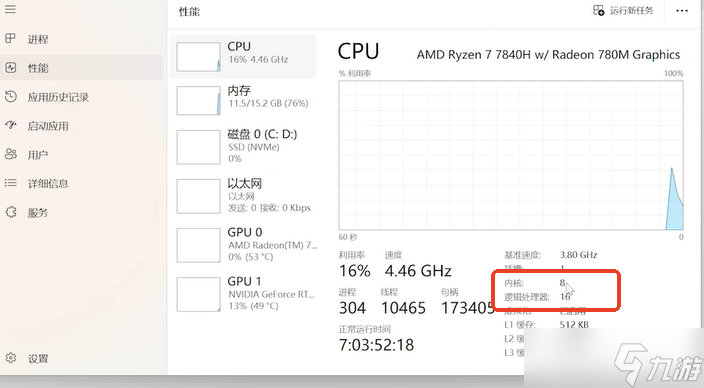
Task: Select the 以太网 Ethernet resource entry
Action: click(243, 196)
